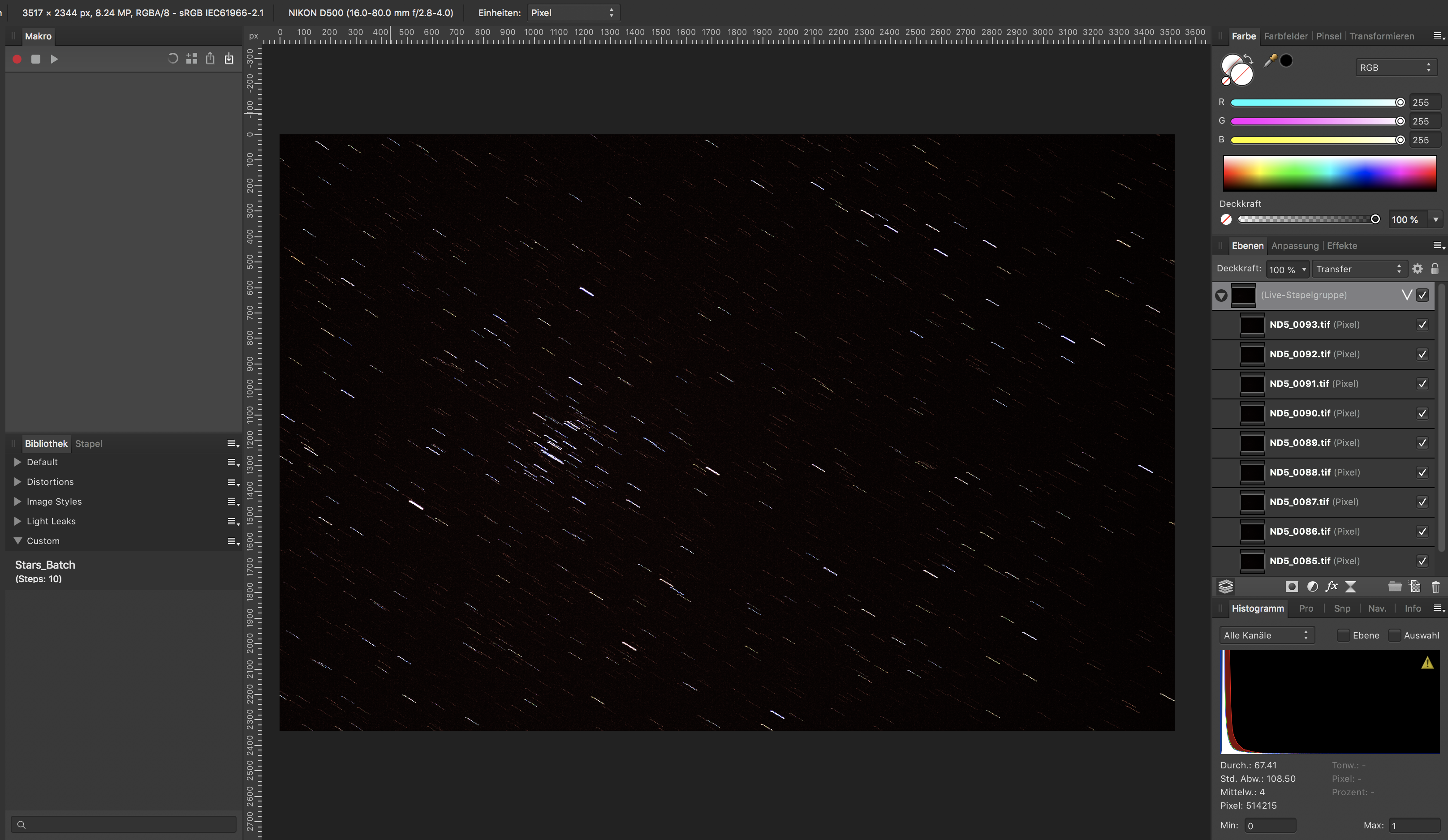Pick a color with the eyedropper
The width and height of the screenshot is (1448, 840).
click(x=1270, y=60)
